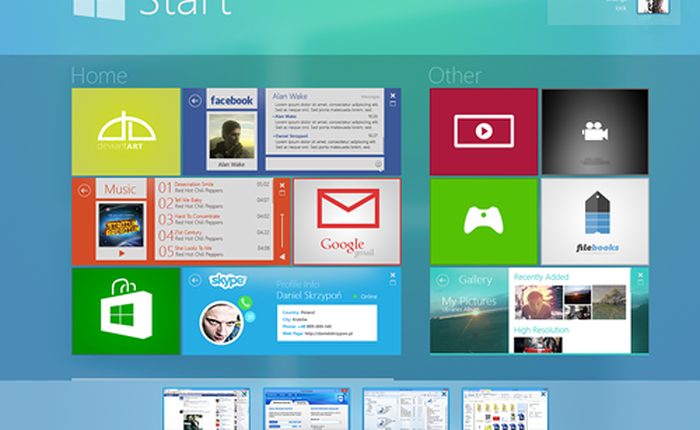Switch to the yellow folder icons window thumbnail

(505, 409)
